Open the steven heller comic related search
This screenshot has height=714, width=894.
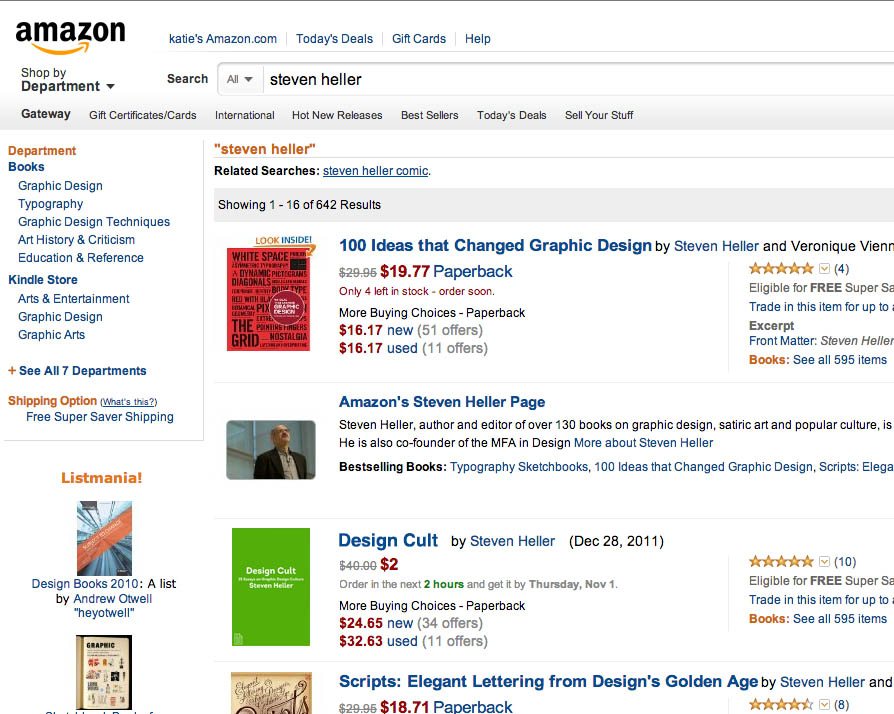(375, 171)
